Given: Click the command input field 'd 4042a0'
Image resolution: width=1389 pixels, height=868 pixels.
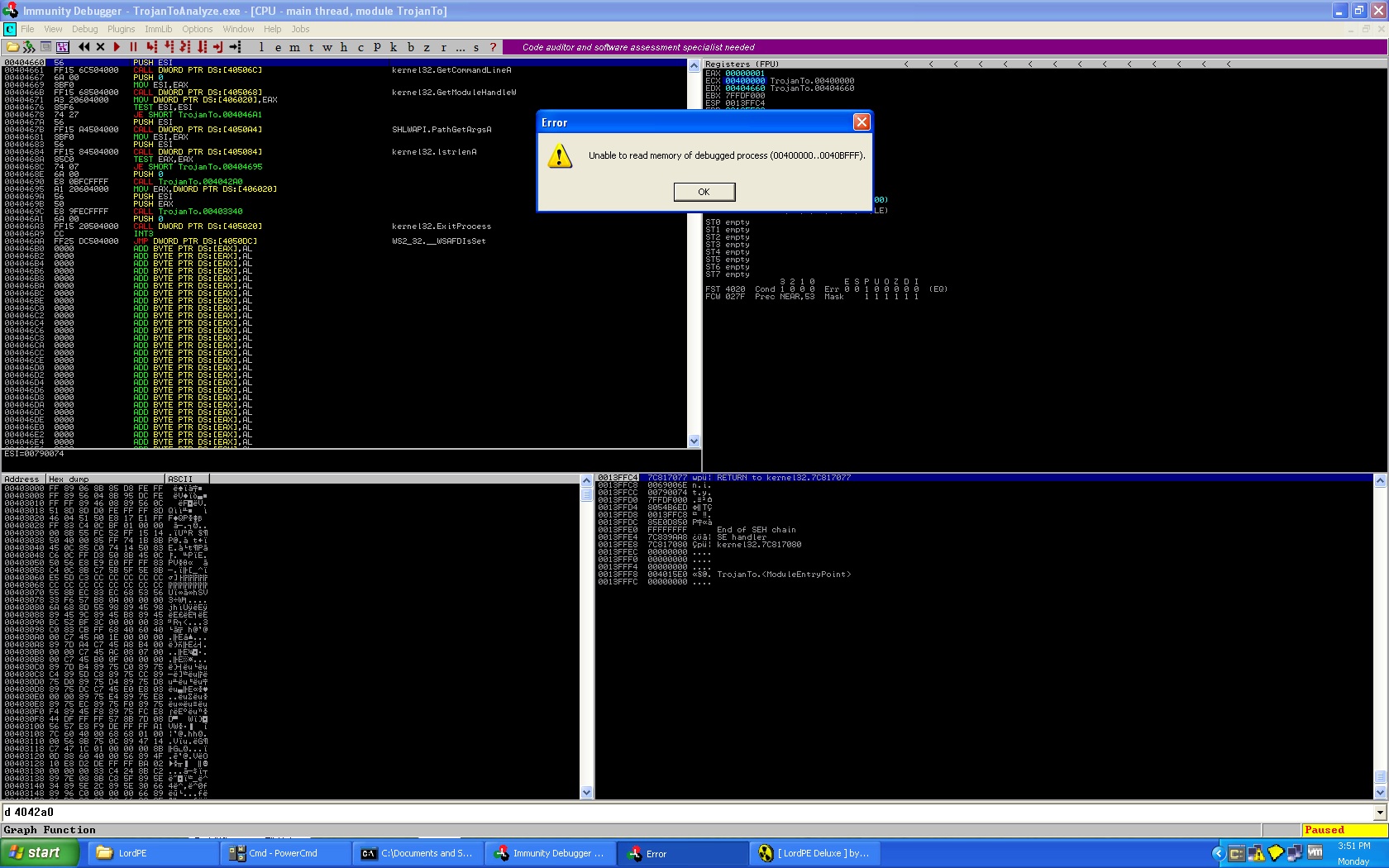Looking at the screenshot, I should (x=686, y=813).
